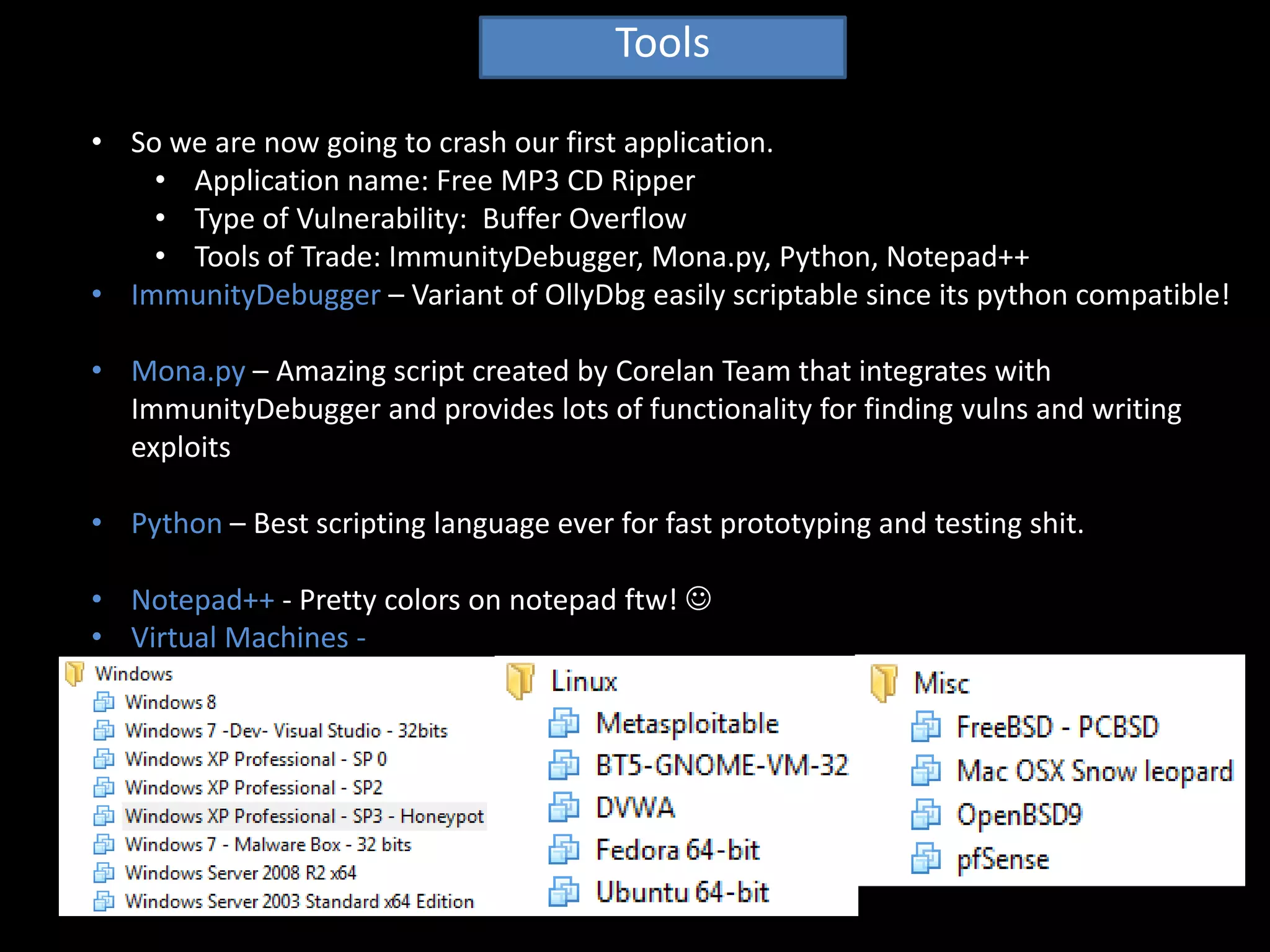The width and height of the screenshot is (1270, 952).
Task: Select the DVWA VM label
Action: coord(635,808)
